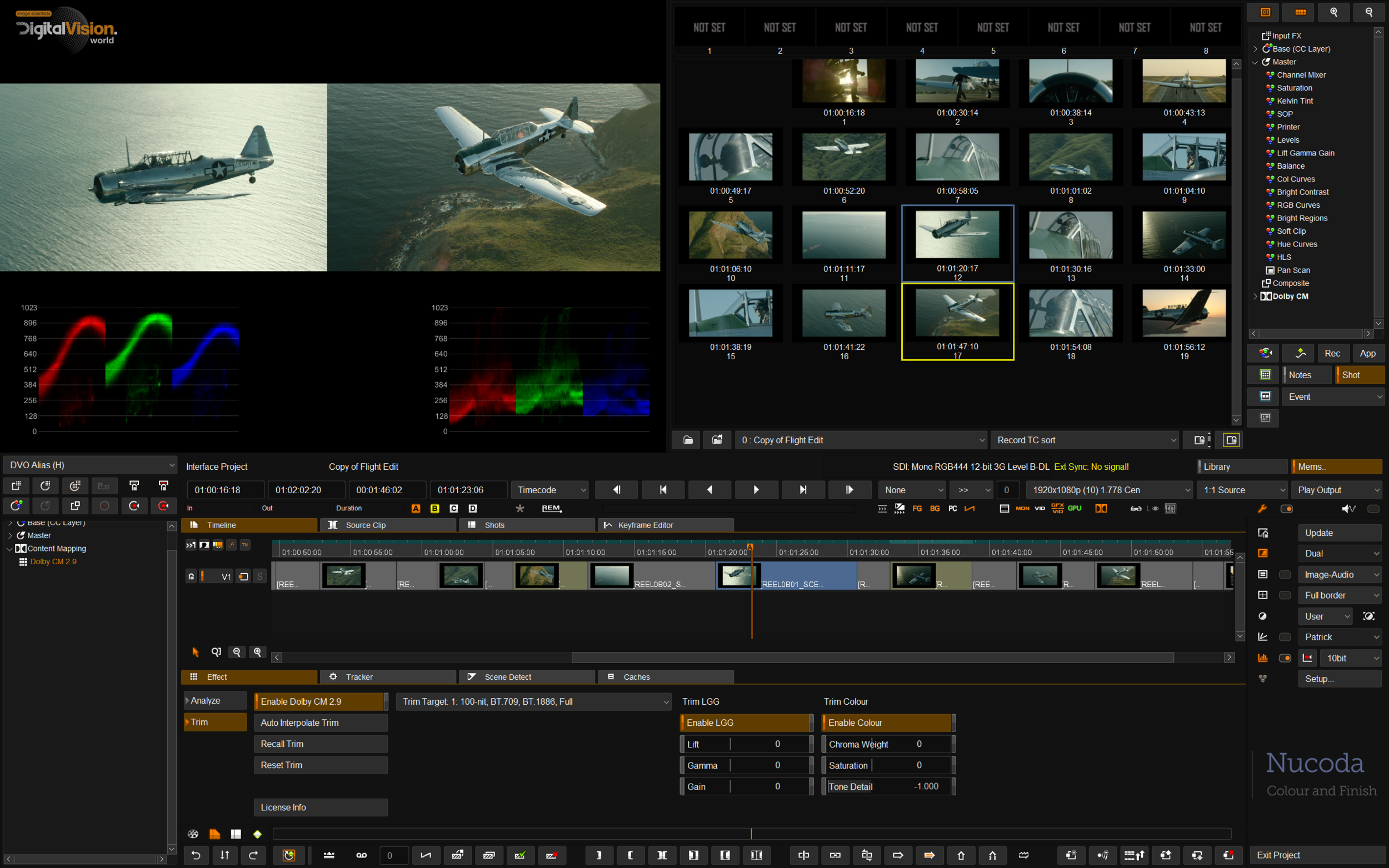This screenshot has width=1389, height=868.
Task: Click the play forward button
Action: click(756, 490)
